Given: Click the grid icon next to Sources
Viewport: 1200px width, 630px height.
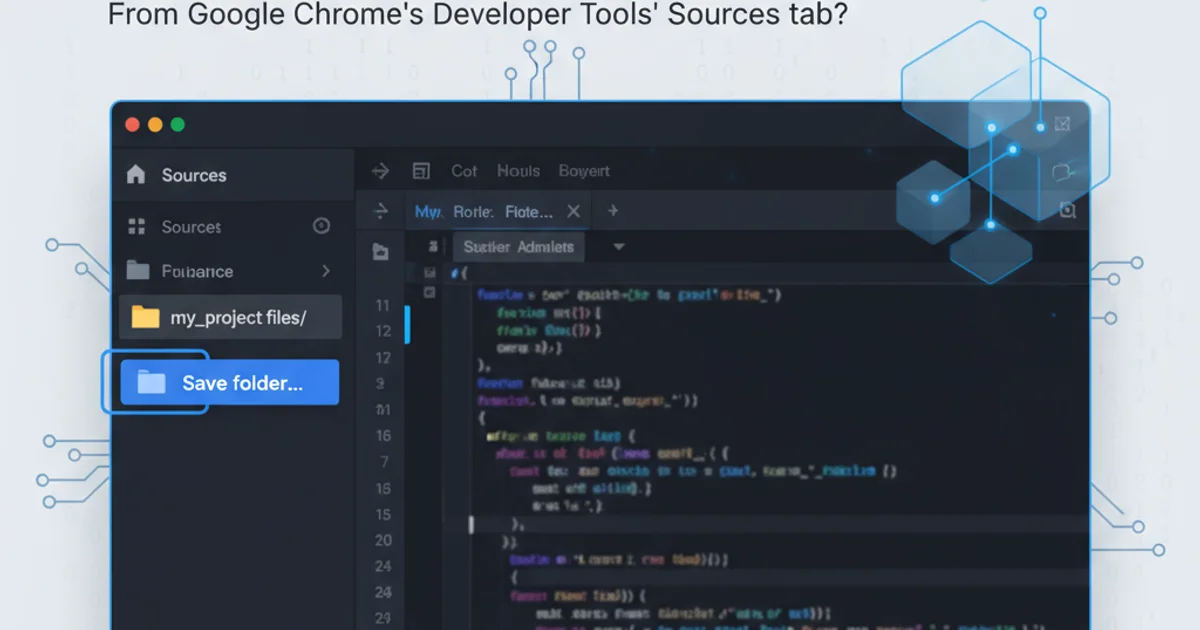Looking at the screenshot, I should pos(137,227).
